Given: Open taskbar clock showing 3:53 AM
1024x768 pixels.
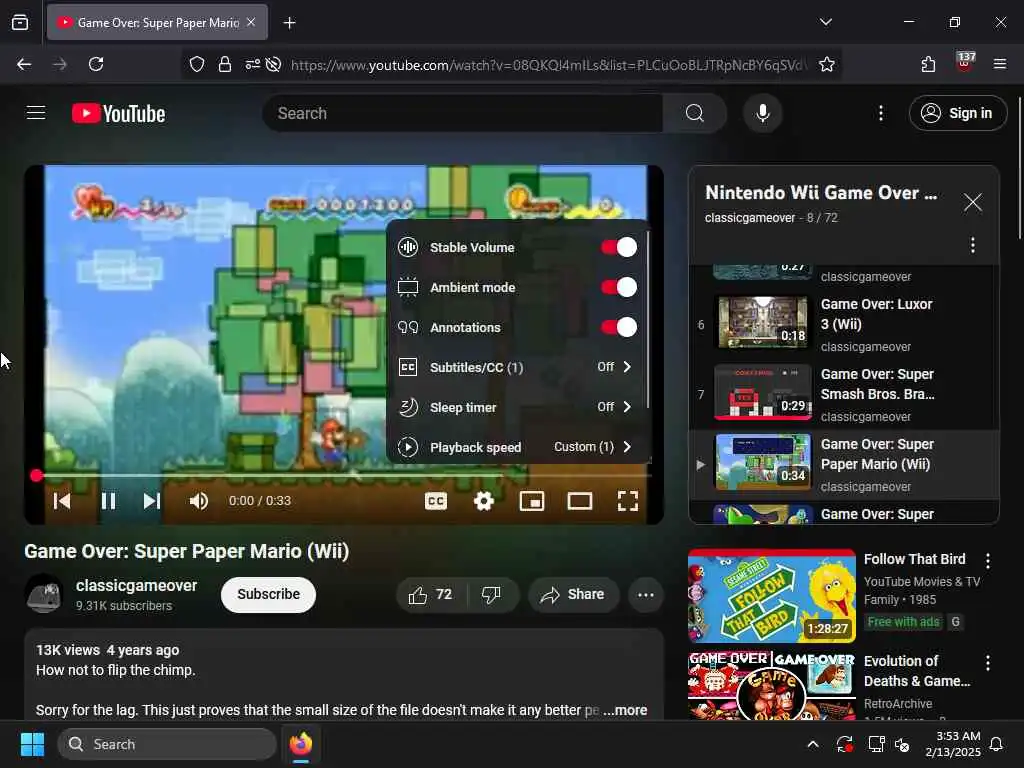Looking at the screenshot, I should 953,744.
